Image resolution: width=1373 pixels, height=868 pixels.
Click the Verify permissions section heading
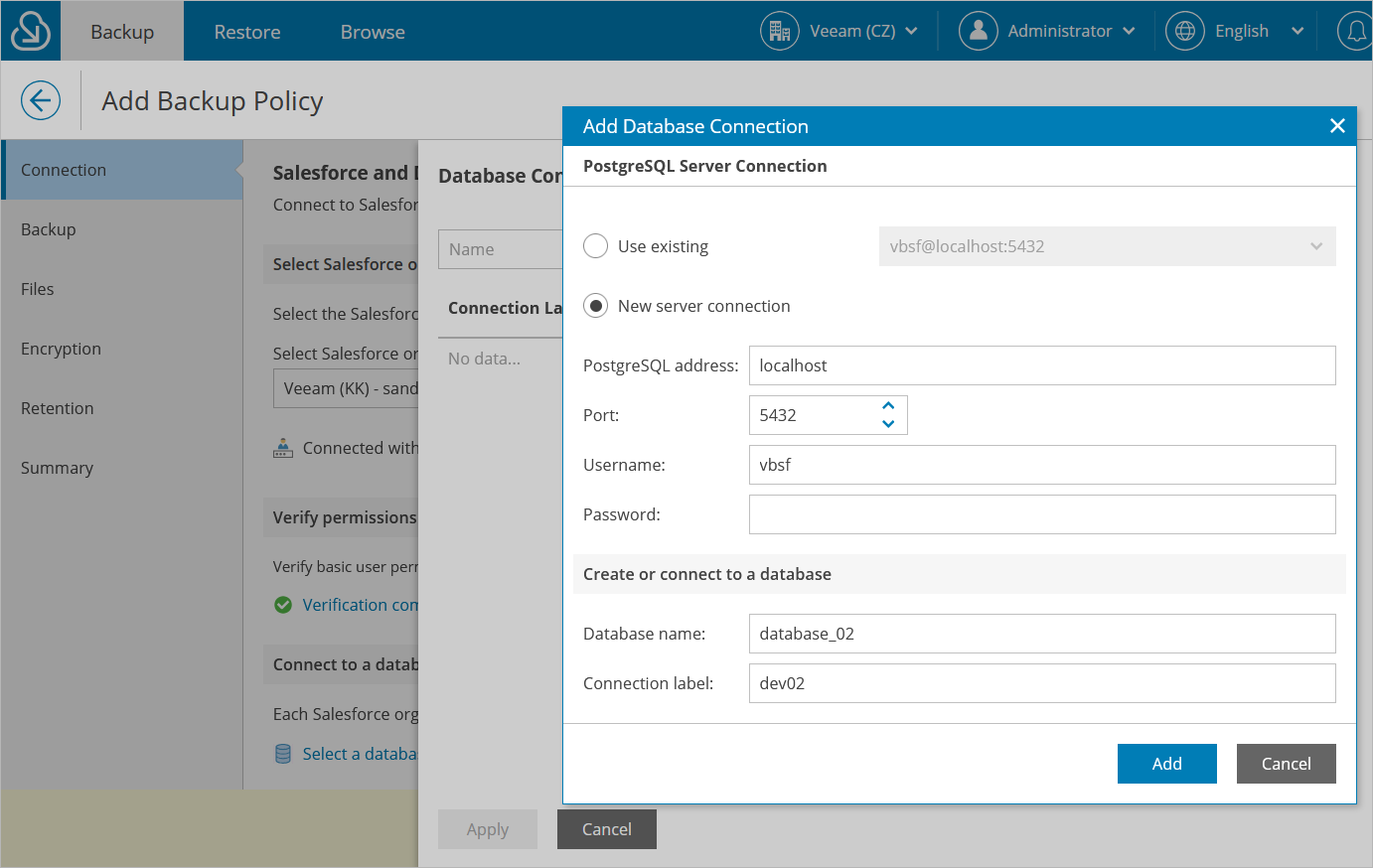click(x=345, y=517)
